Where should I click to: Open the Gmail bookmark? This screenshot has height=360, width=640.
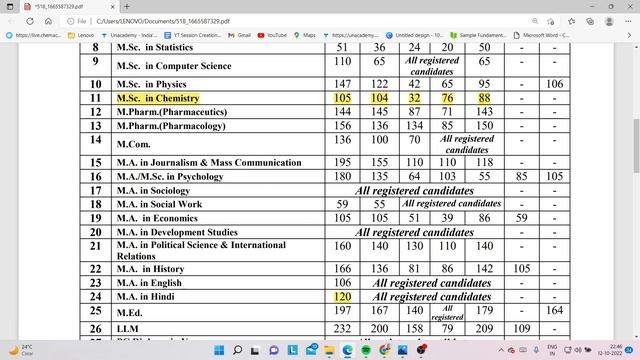click(239, 36)
